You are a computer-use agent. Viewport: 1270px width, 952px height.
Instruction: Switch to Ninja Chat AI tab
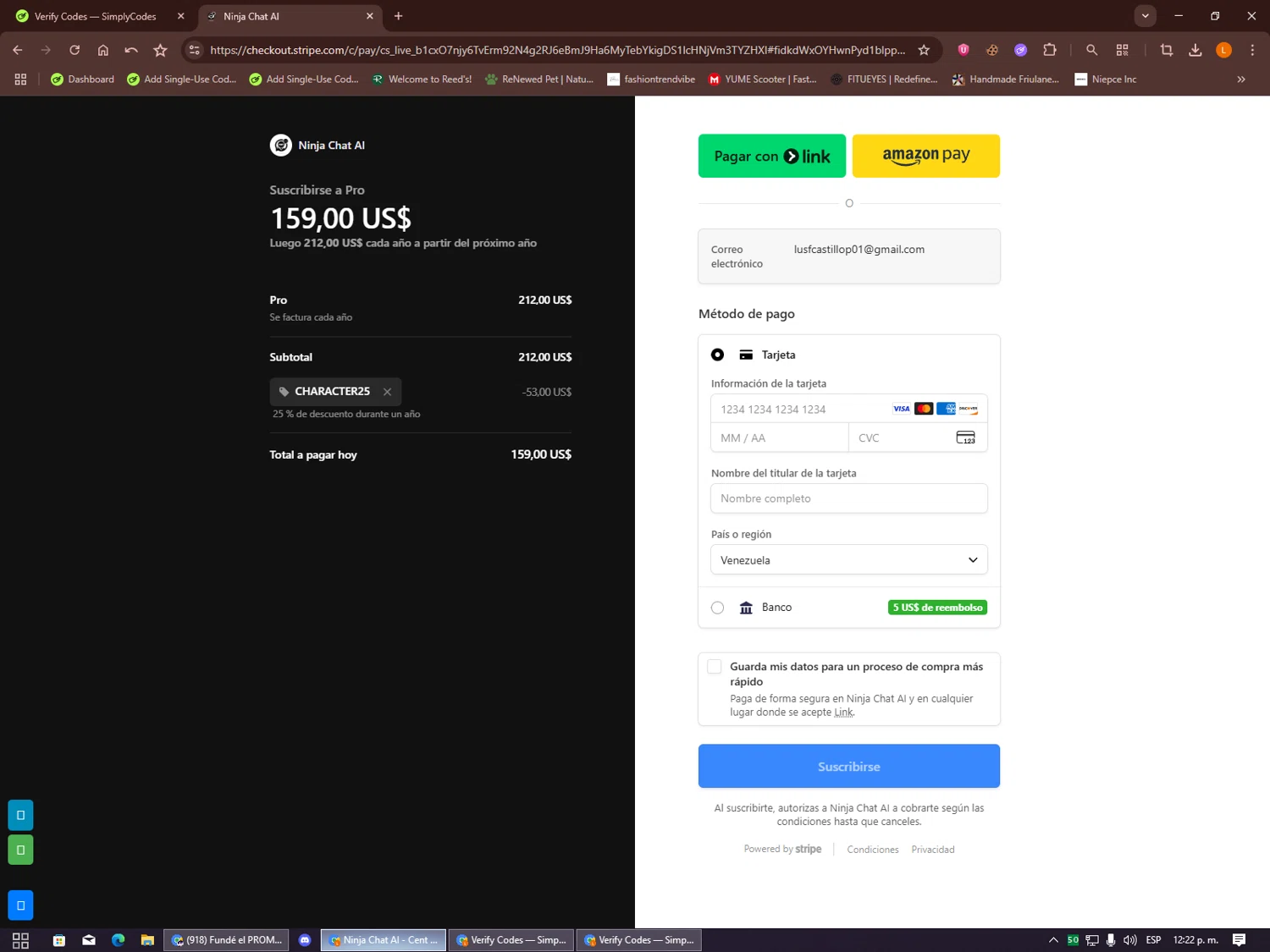coord(290,16)
